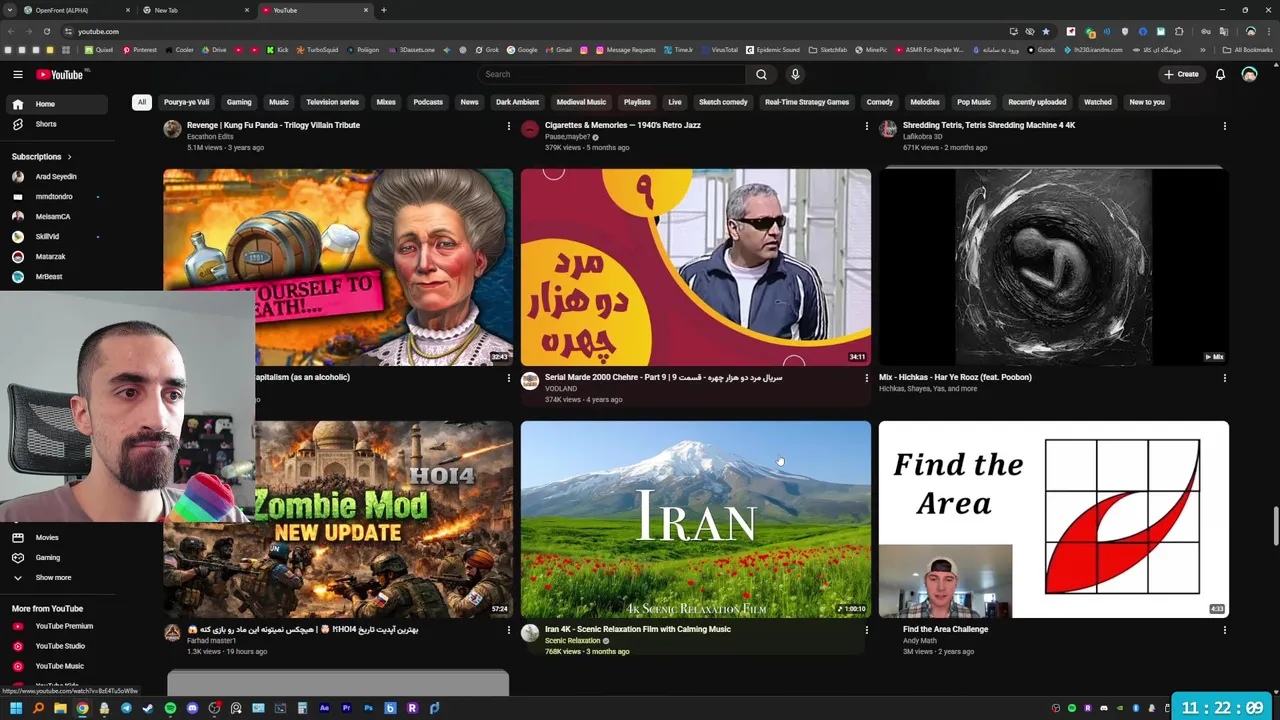
Task: Open the account avatar menu
Action: (1249, 74)
